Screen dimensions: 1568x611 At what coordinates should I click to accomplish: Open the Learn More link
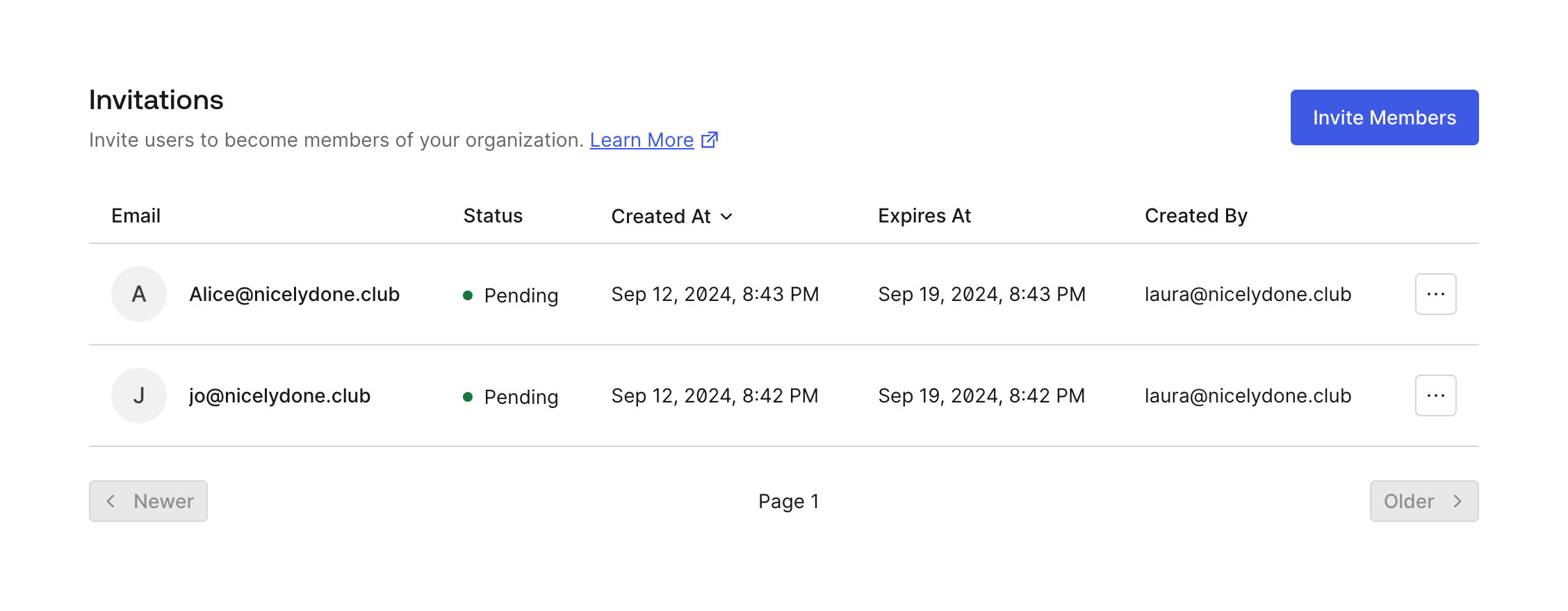[642, 140]
